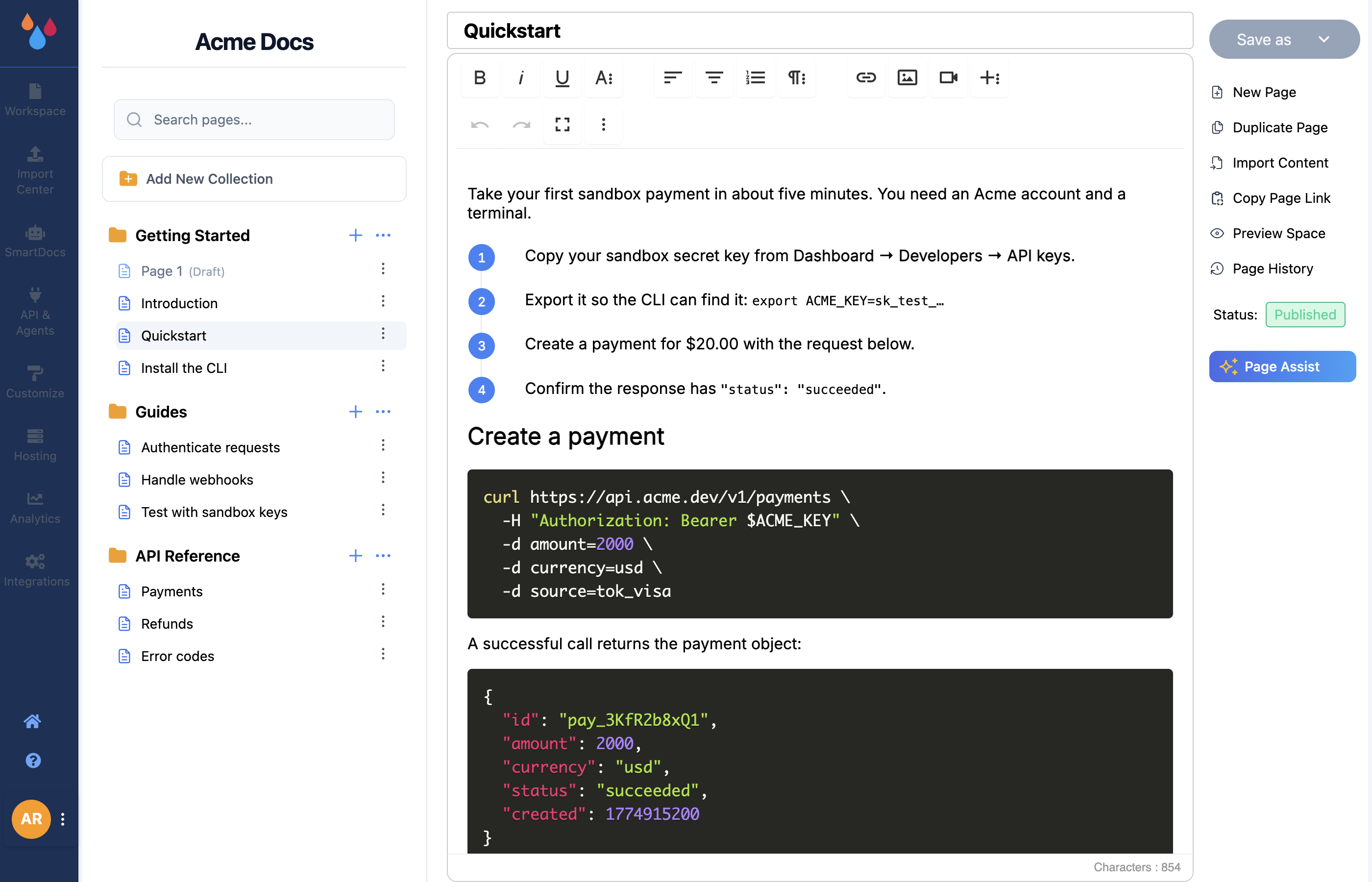Undo the last edit
The width and height of the screenshot is (1372, 882).
(480, 124)
